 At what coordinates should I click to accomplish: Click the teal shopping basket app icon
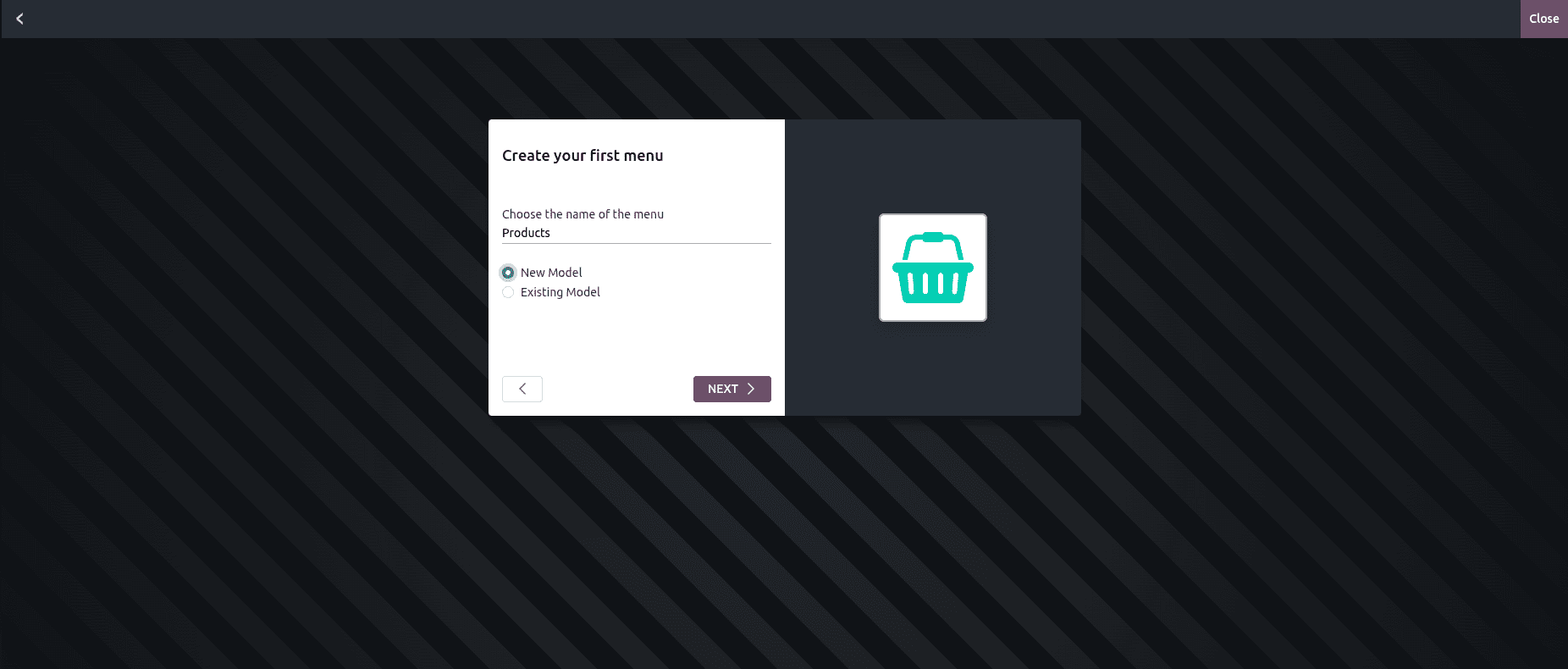coord(933,268)
